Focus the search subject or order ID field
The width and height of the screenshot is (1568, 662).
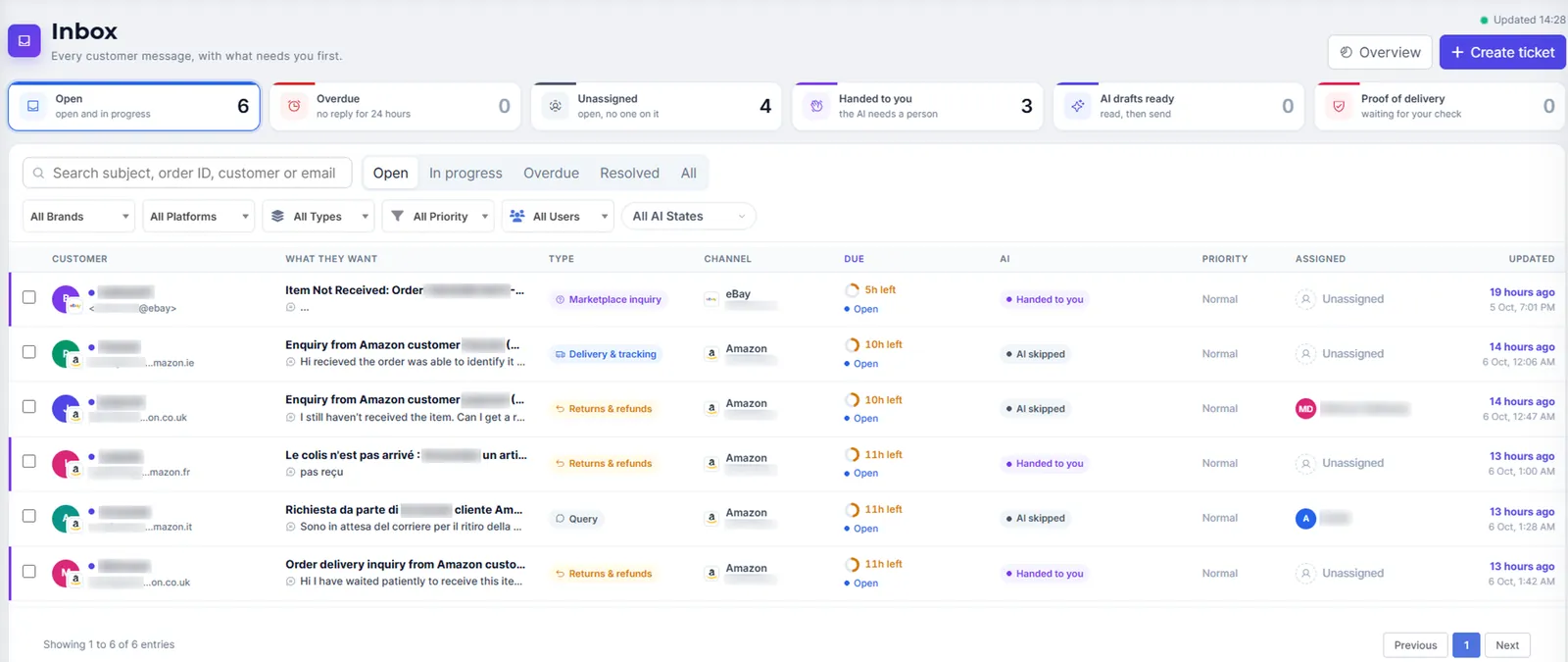tap(186, 174)
